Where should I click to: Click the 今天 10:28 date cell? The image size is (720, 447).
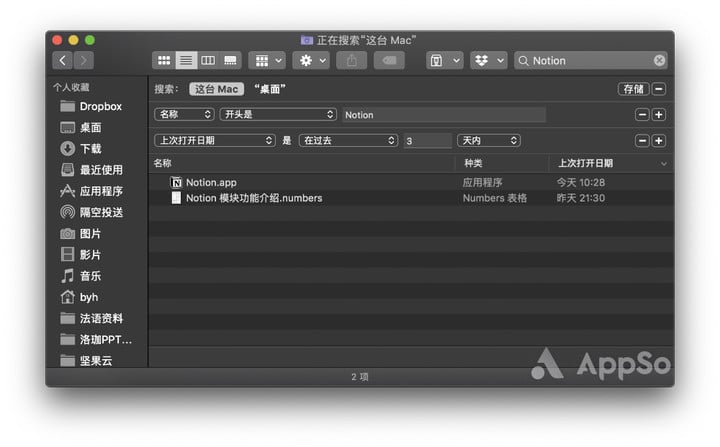(580, 182)
